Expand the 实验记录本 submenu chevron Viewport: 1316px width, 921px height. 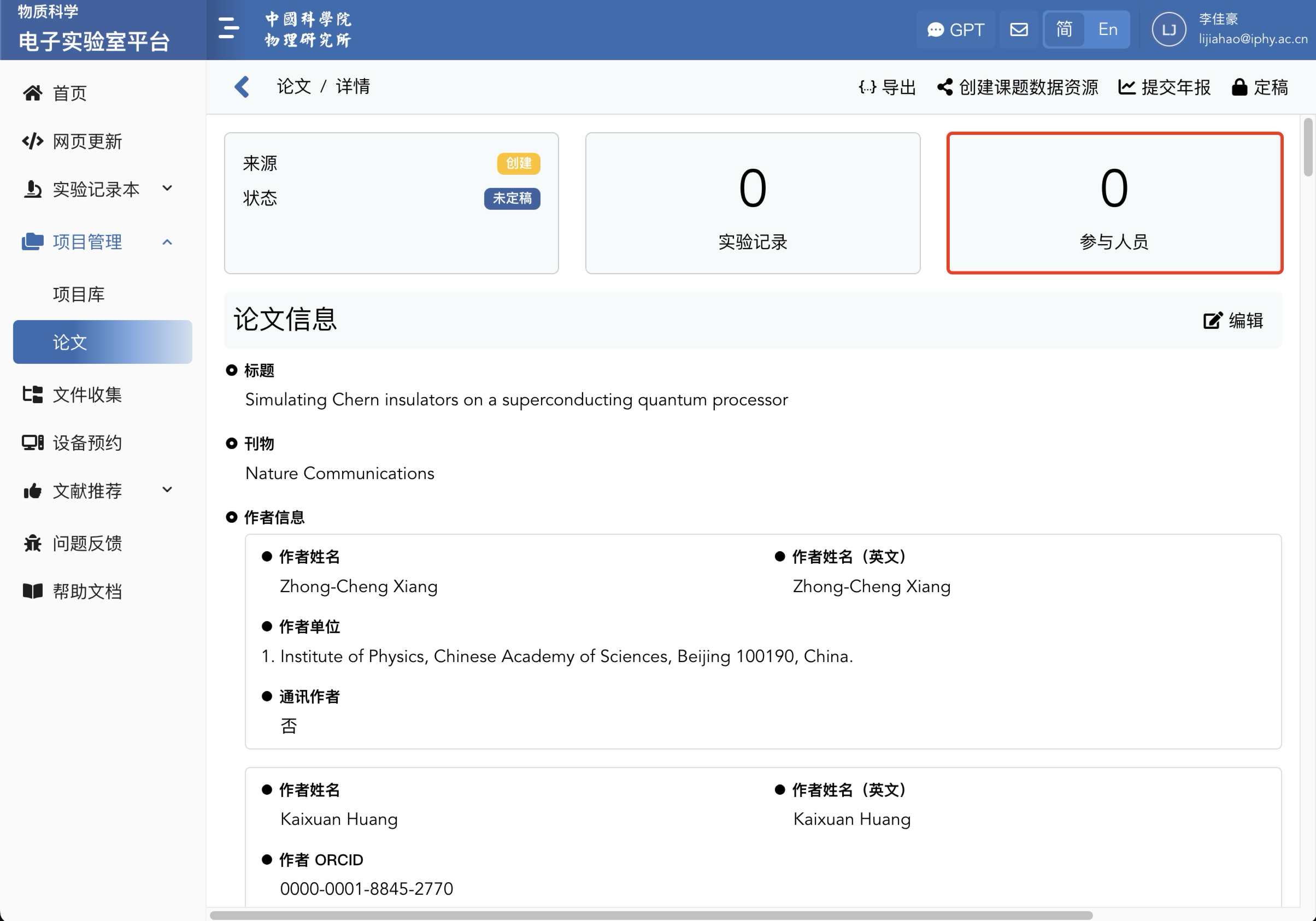pyautogui.click(x=167, y=188)
